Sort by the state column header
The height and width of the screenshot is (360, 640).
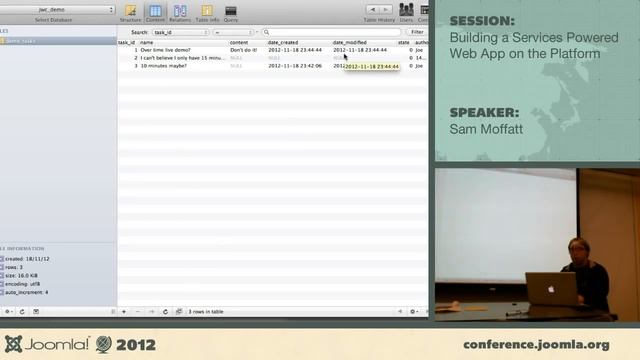(x=404, y=42)
